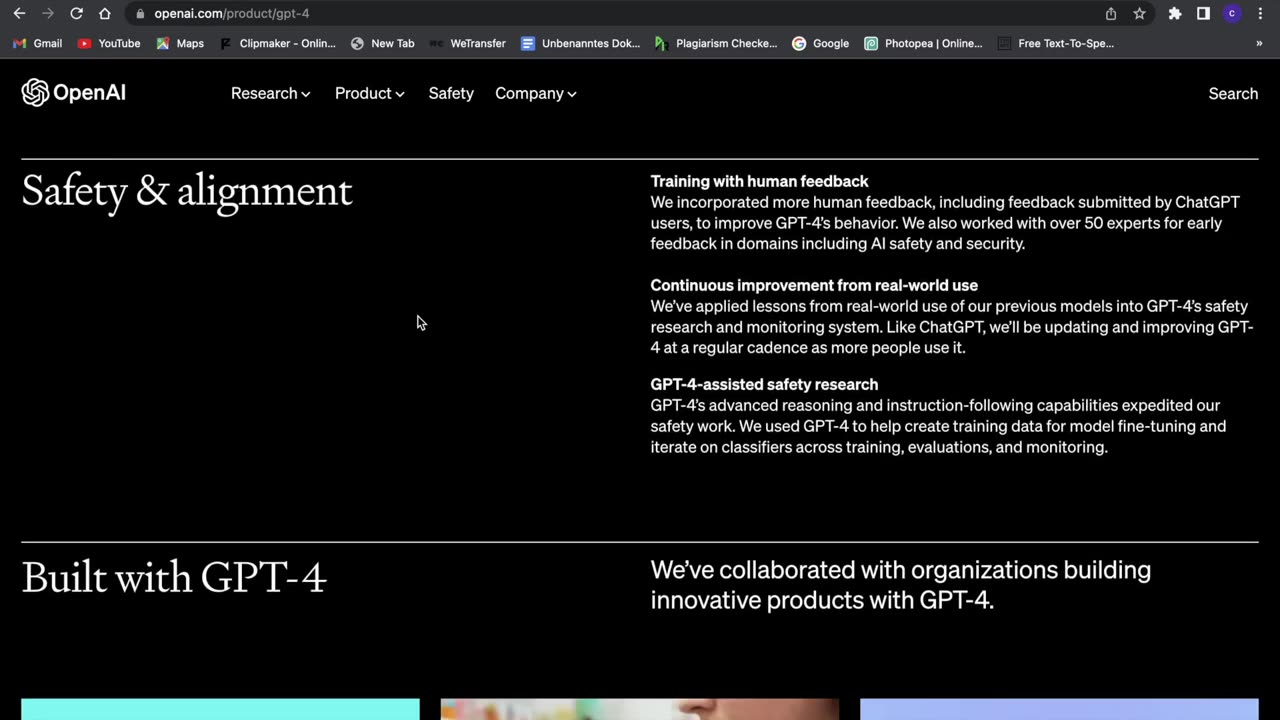1280x720 pixels.
Task: Open the Safety page link
Action: (451, 93)
